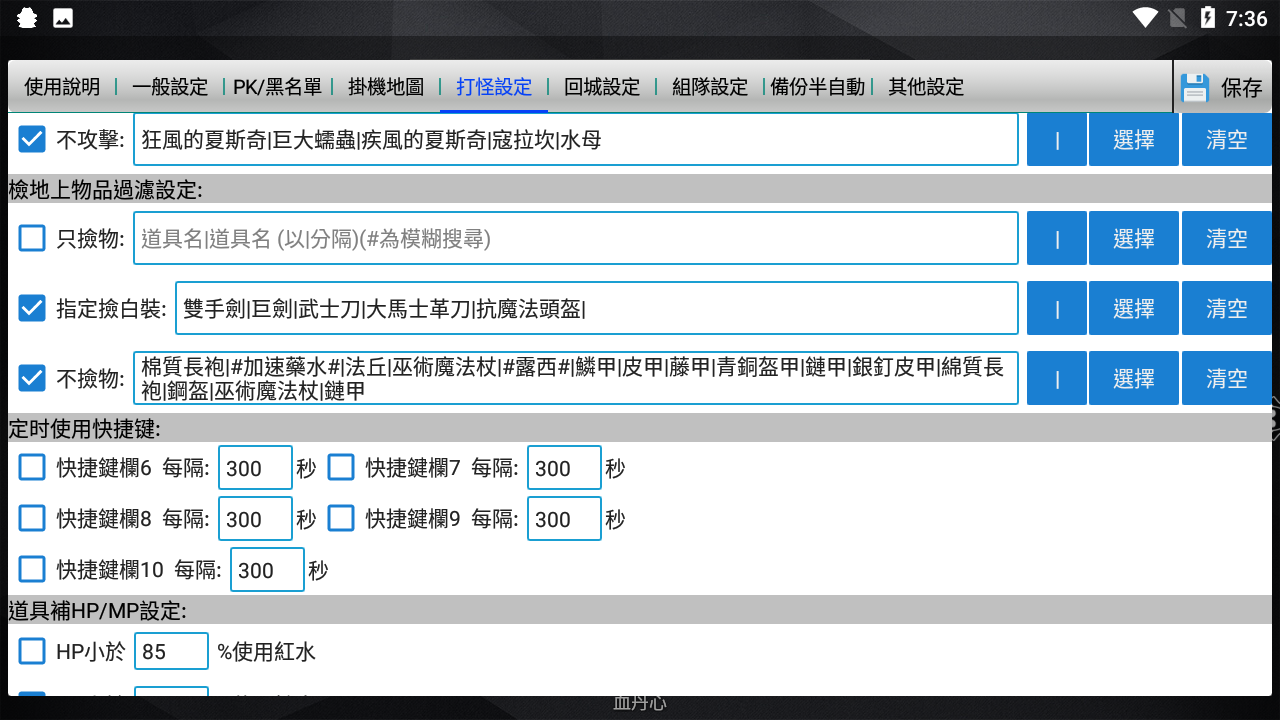This screenshot has height=720, width=1280.
Task: Click 選擇 button in 只撿物 row
Action: tap(1134, 238)
